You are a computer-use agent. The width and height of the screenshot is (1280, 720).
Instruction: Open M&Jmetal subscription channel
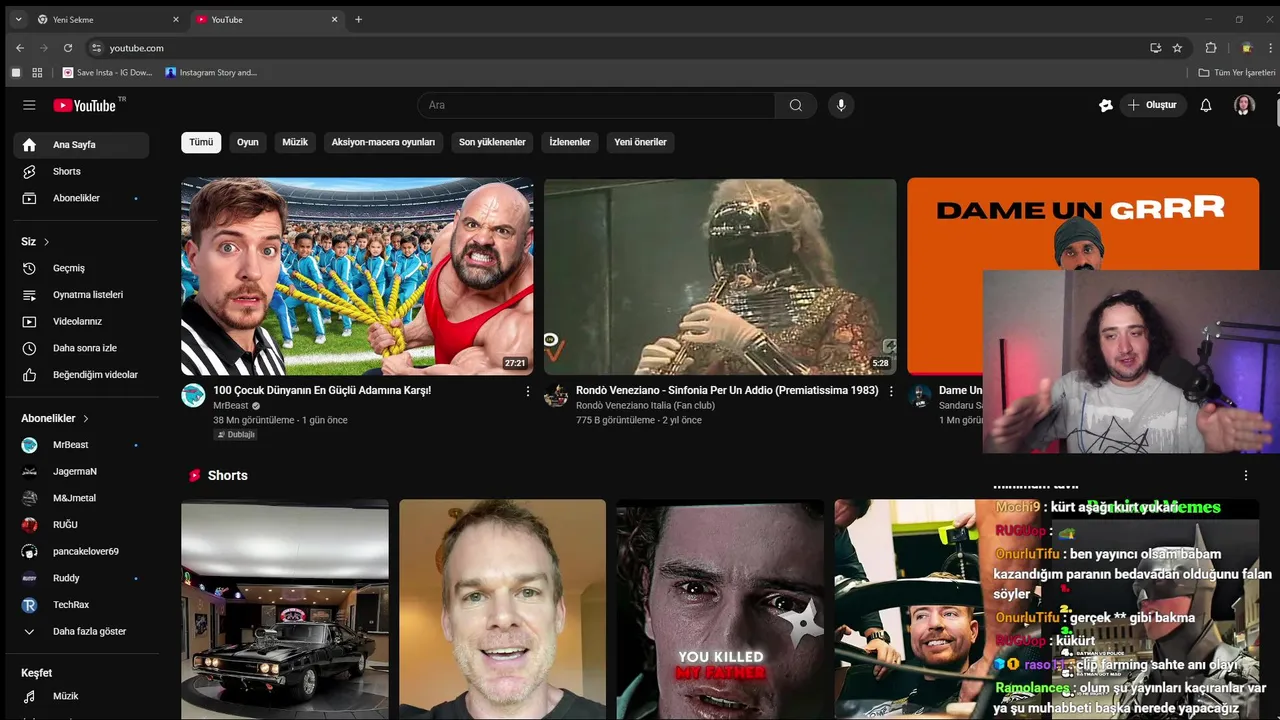(81, 498)
